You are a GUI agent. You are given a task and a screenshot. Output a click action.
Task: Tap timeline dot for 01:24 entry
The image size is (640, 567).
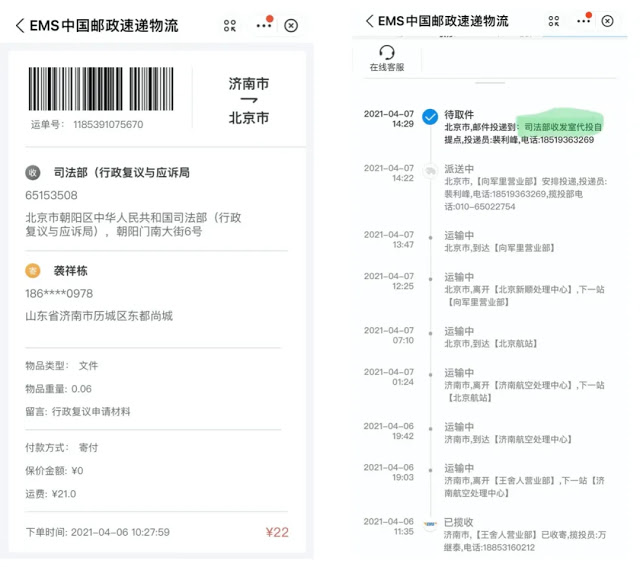click(x=430, y=375)
